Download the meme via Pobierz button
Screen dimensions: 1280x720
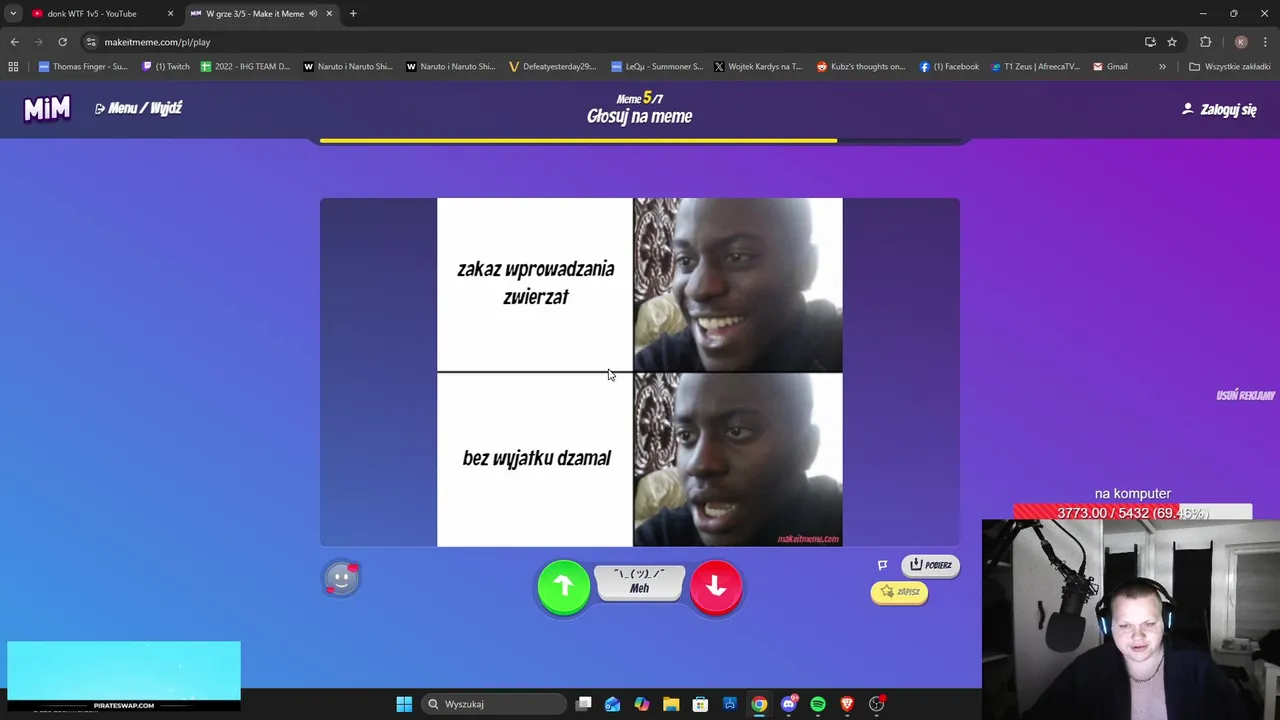pyautogui.click(x=930, y=565)
